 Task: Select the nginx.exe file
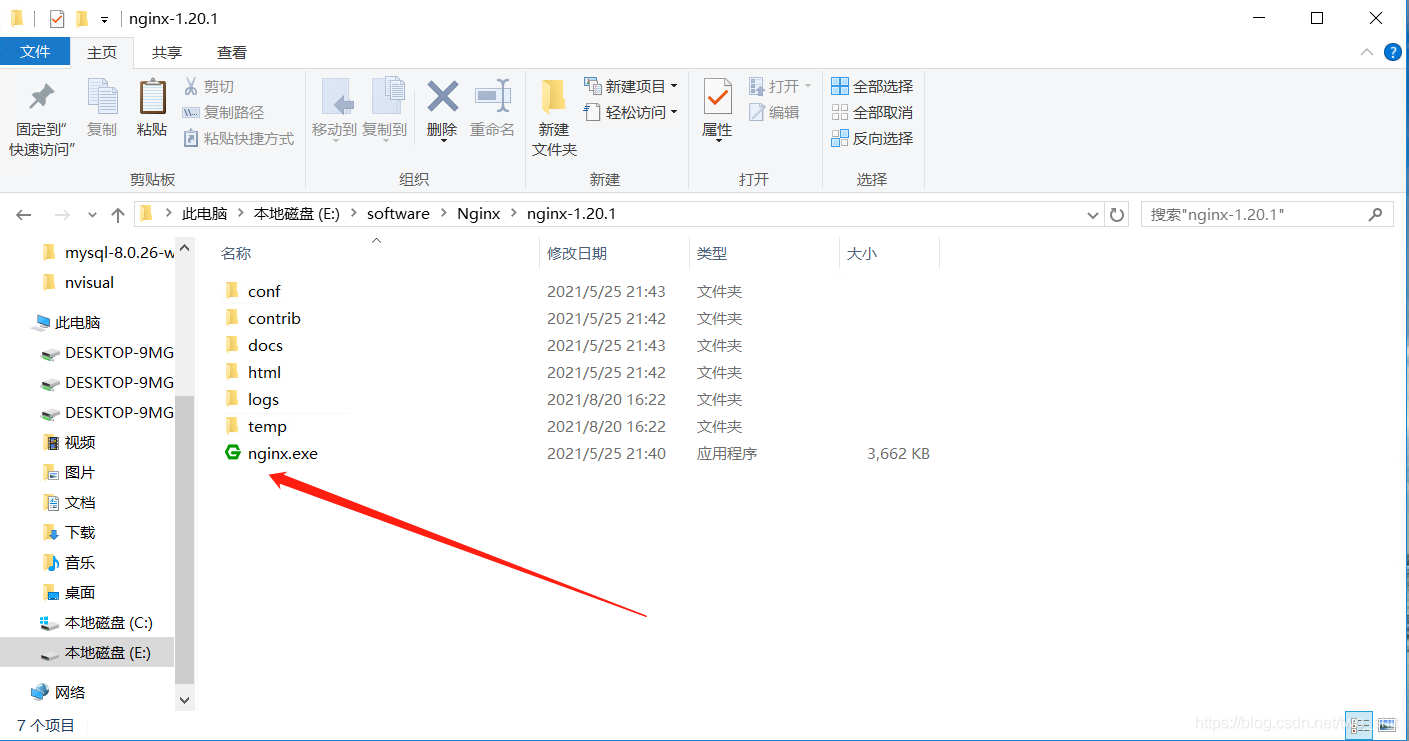[x=283, y=454]
